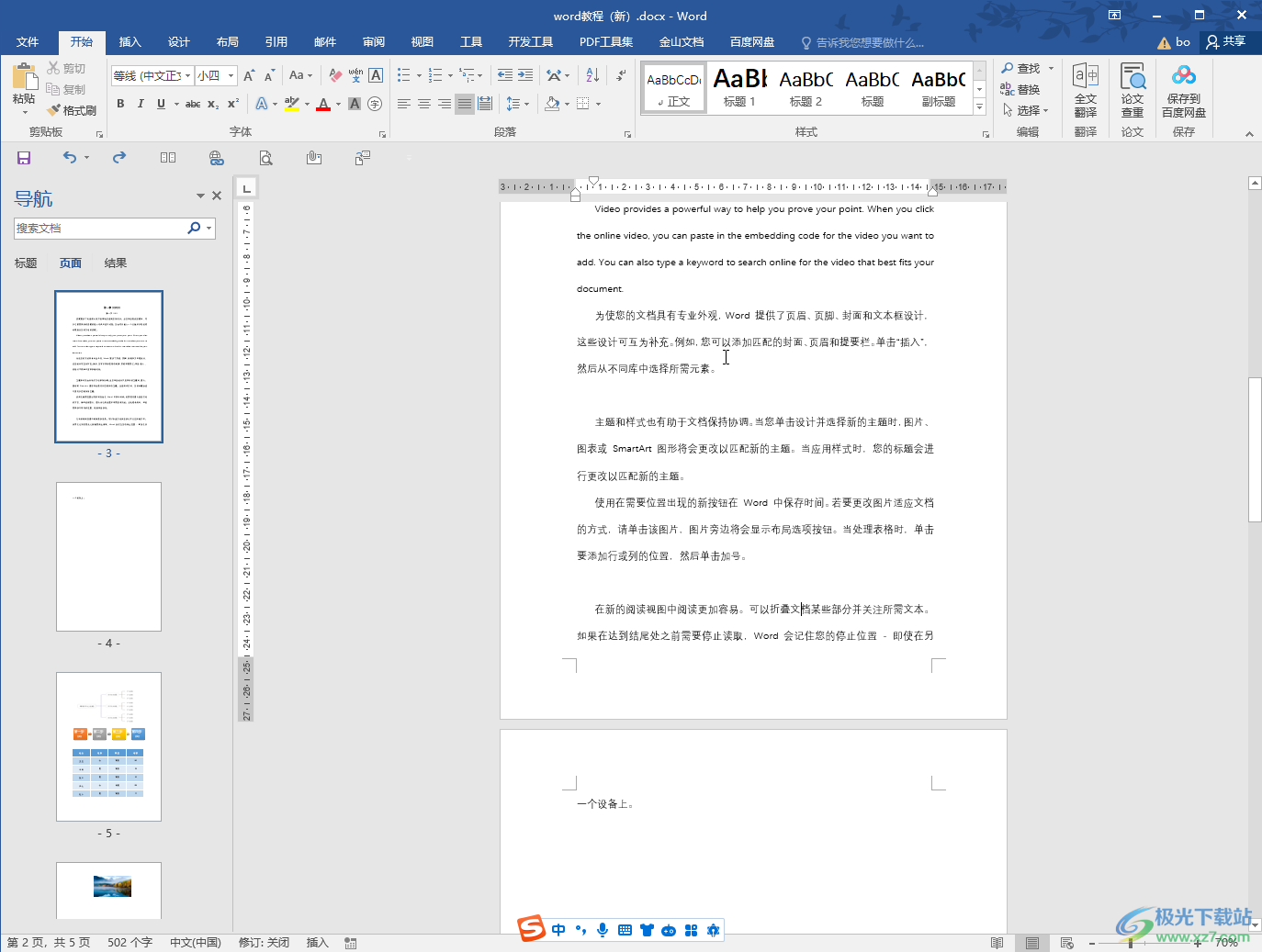Screen dimensions: 1262x952
Task: Apply the Heading 1 (标题 1) style
Action: coord(740,88)
